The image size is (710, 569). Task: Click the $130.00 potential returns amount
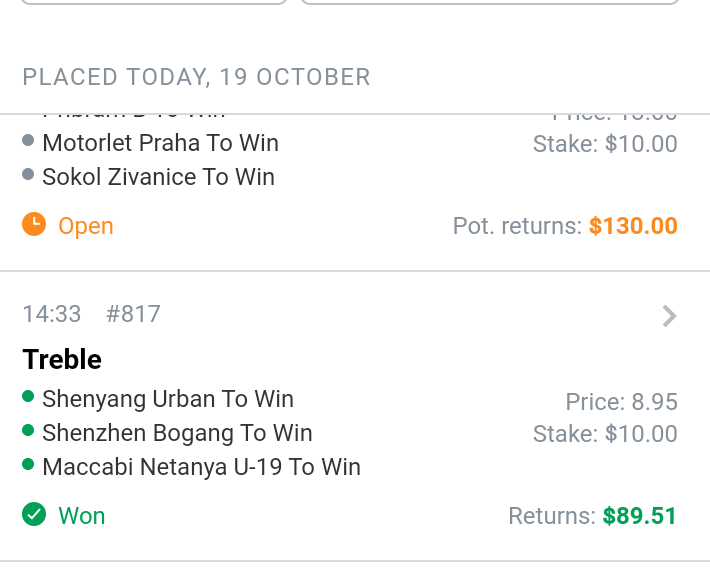tap(633, 226)
